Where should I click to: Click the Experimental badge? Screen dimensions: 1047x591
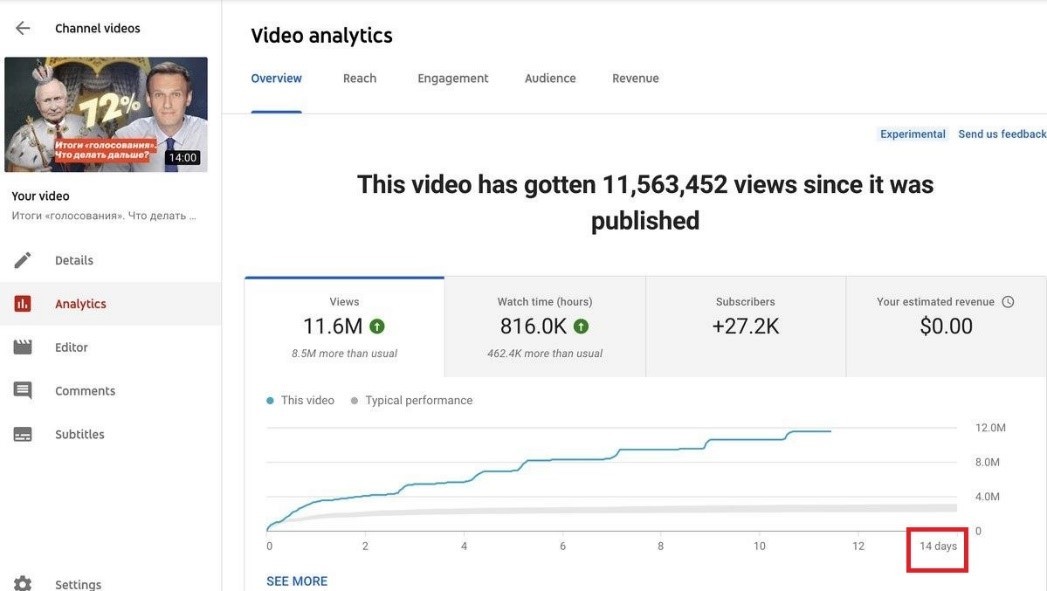tap(912, 134)
